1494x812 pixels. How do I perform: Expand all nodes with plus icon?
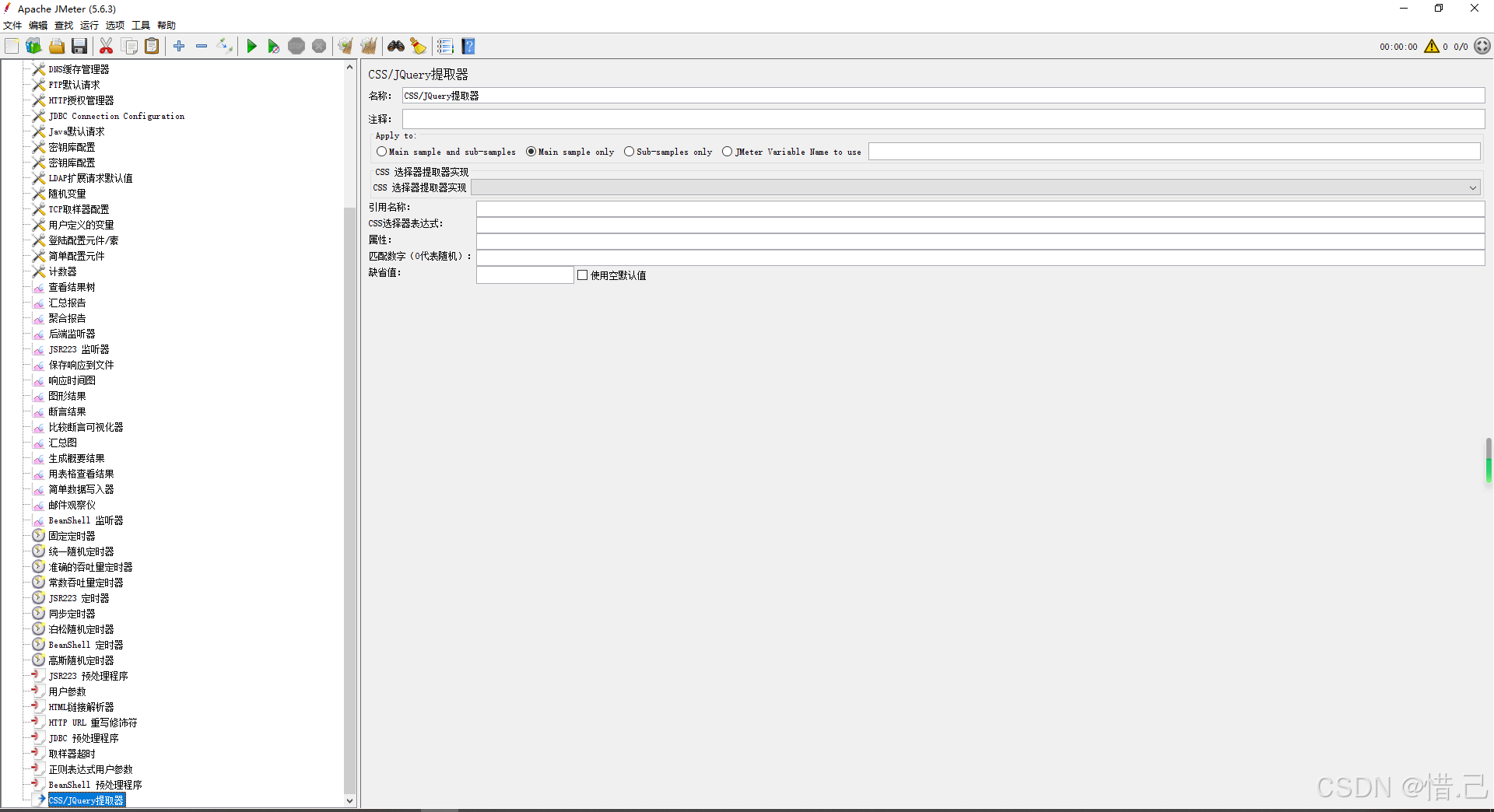point(179,47)
